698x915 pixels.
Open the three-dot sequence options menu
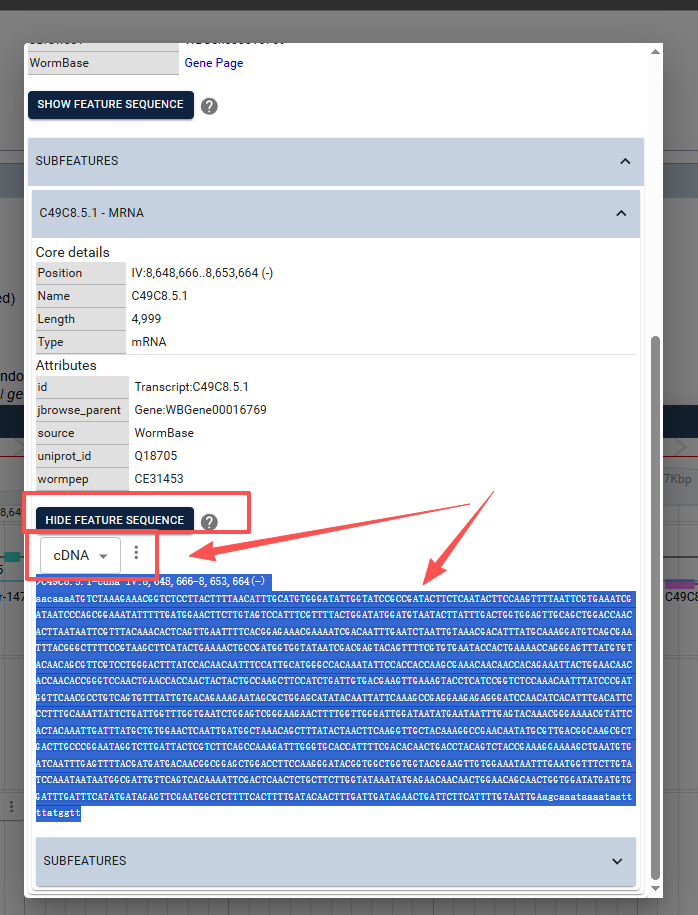click(137, 554)
